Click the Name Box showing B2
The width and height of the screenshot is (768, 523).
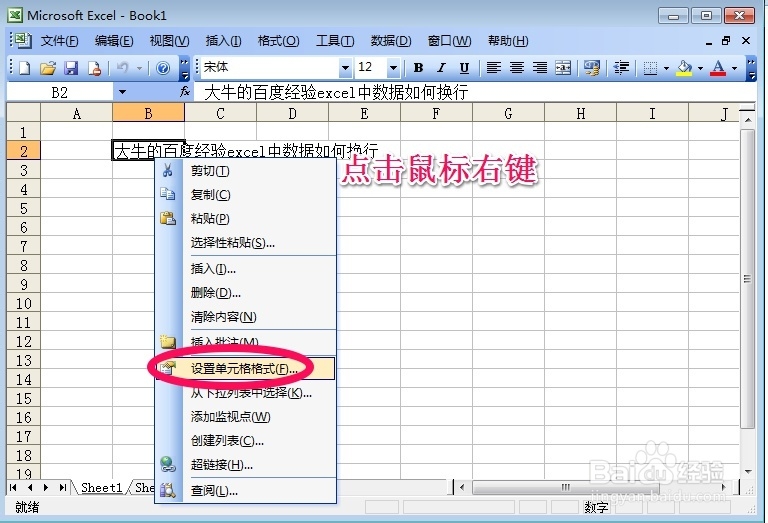[60, 92]
